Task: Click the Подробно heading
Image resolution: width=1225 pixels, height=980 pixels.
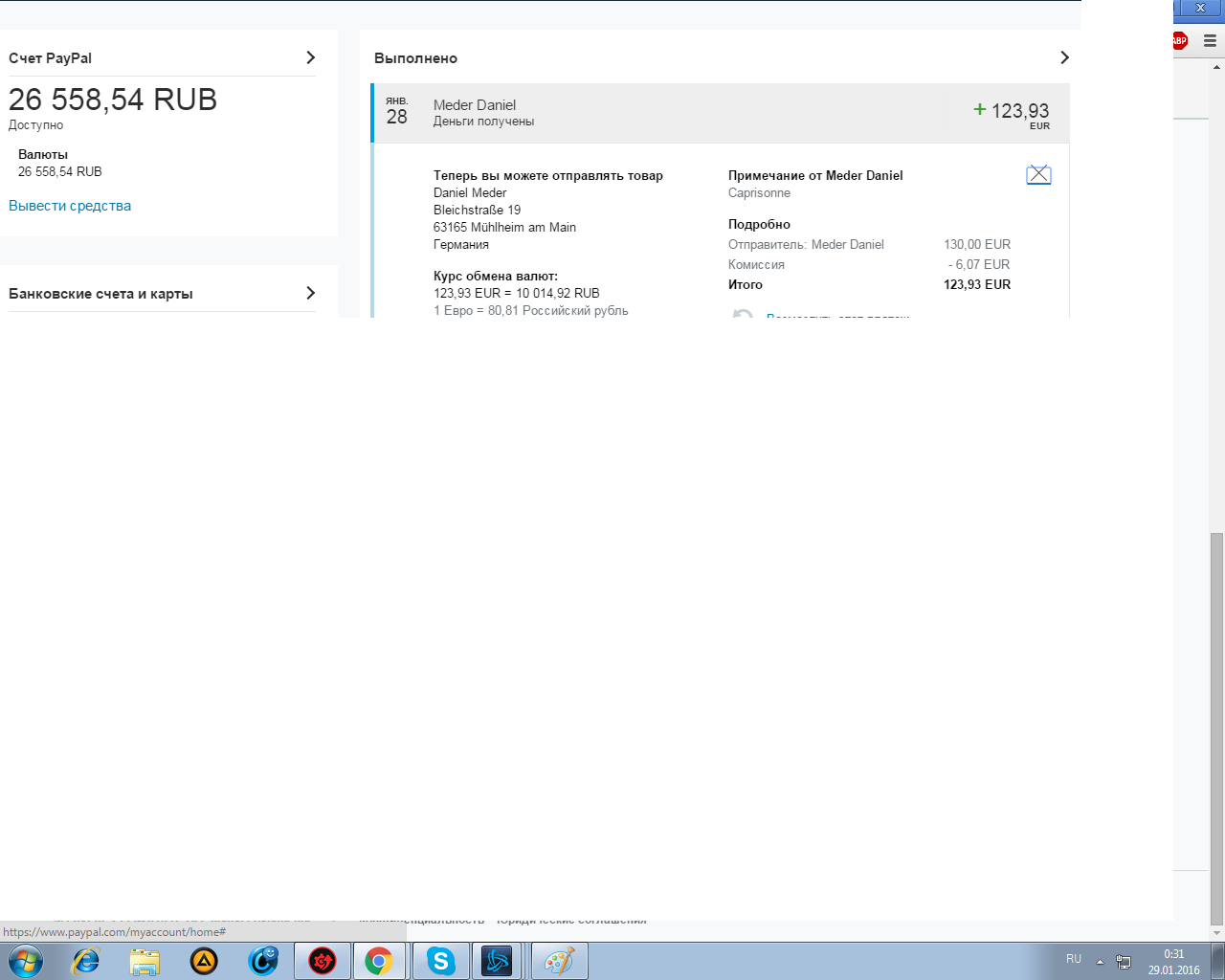Action: pos(759,224)
